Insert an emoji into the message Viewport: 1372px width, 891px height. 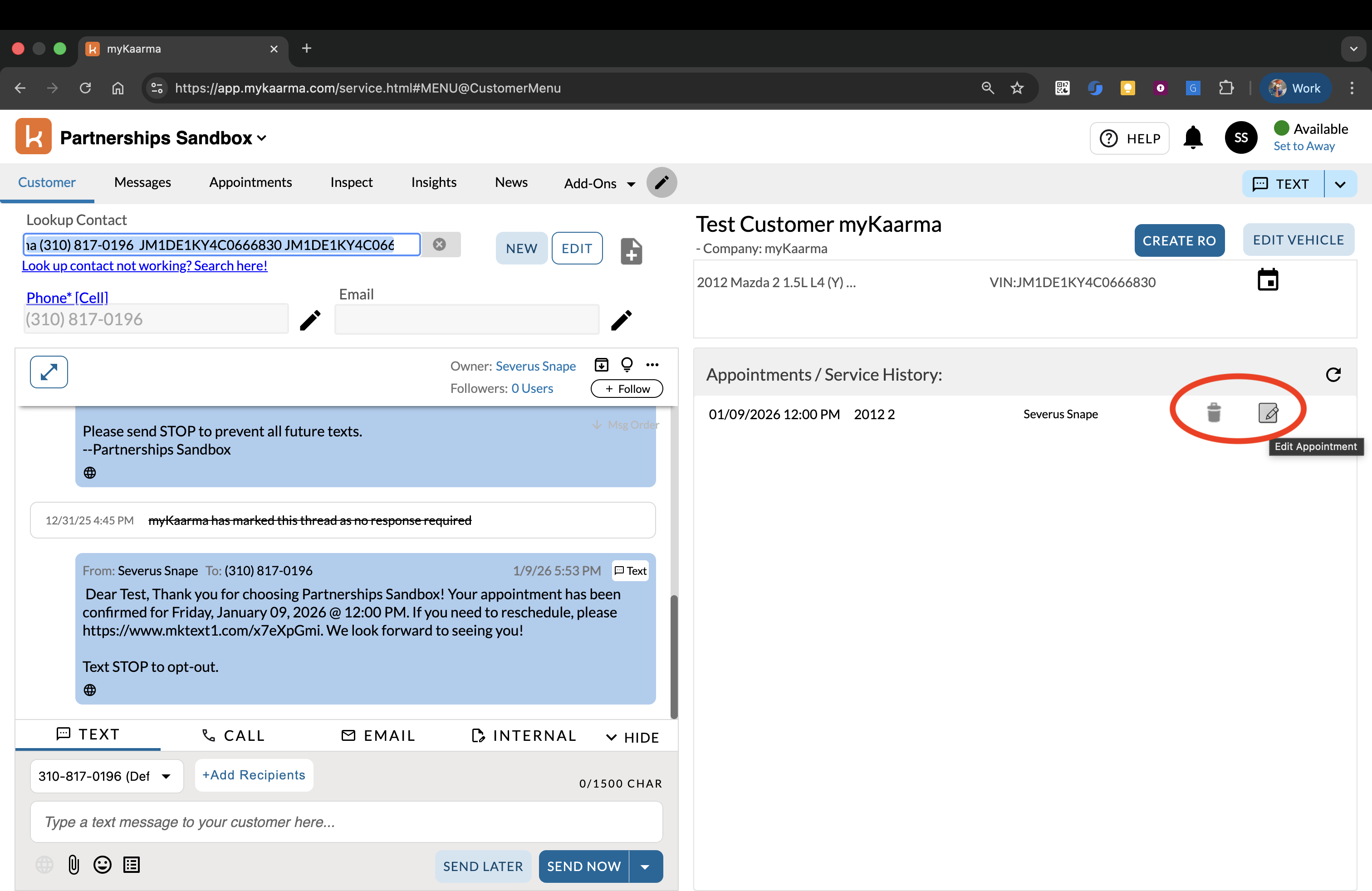(102, 865)
